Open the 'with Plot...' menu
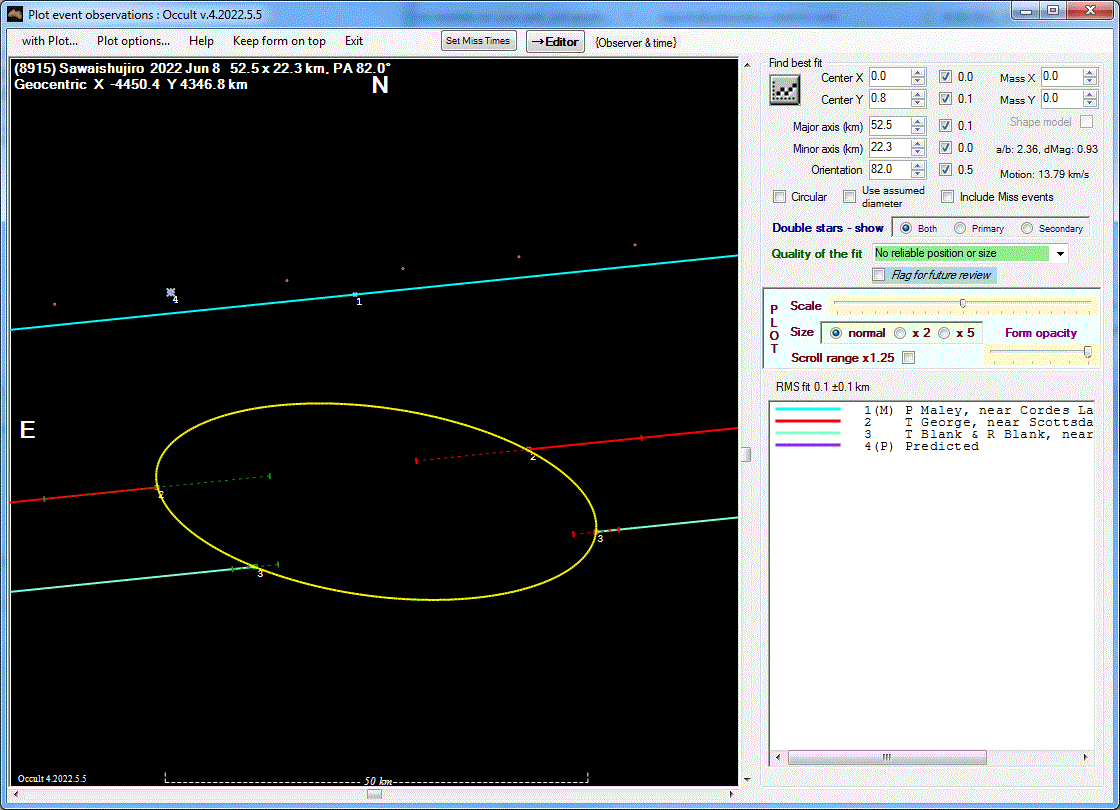Viewport: 1120px width, 810px height. [x=50, y=41]
